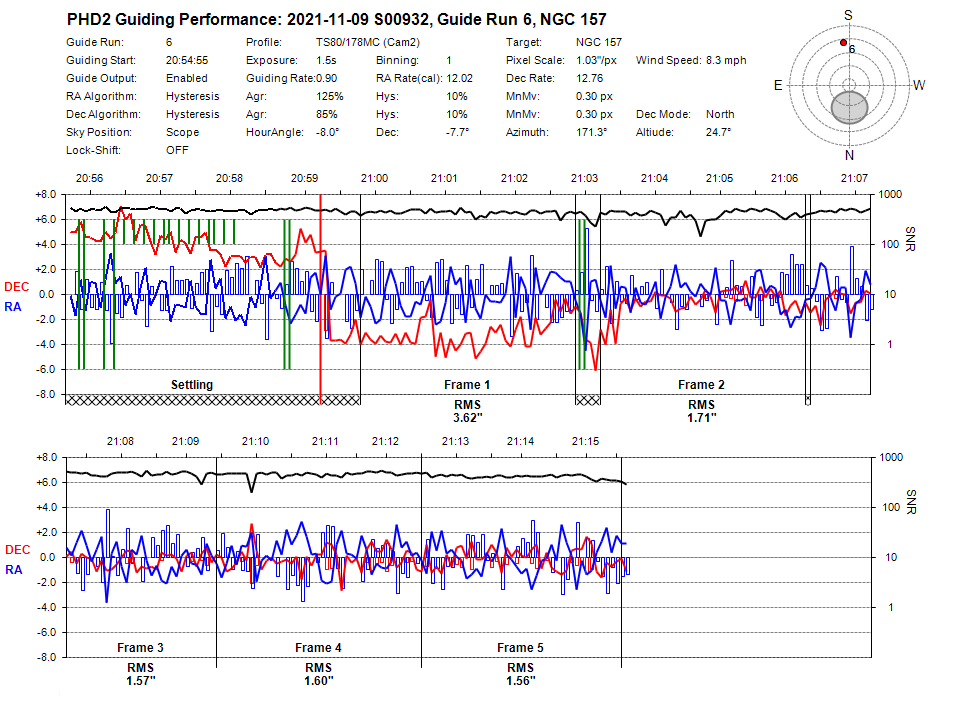The width and height of the screenshot is (956, 705).
Task: Click the RA aggressiveness value "125%"
Action: click(329, 96)
